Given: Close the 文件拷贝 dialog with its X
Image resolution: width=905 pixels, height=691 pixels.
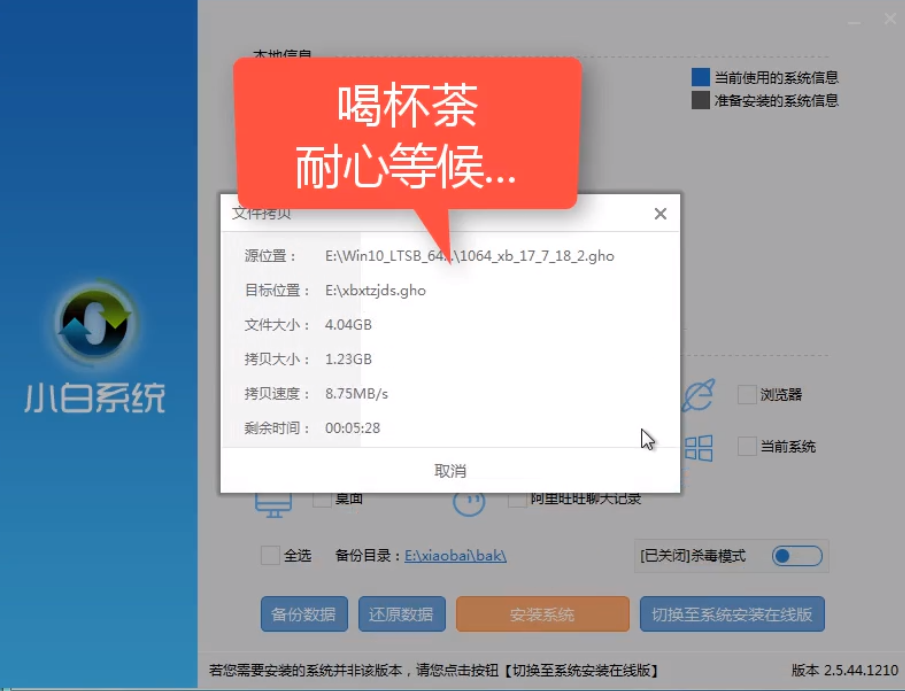Looking at the screenshot, I should [x=660, y=213].
